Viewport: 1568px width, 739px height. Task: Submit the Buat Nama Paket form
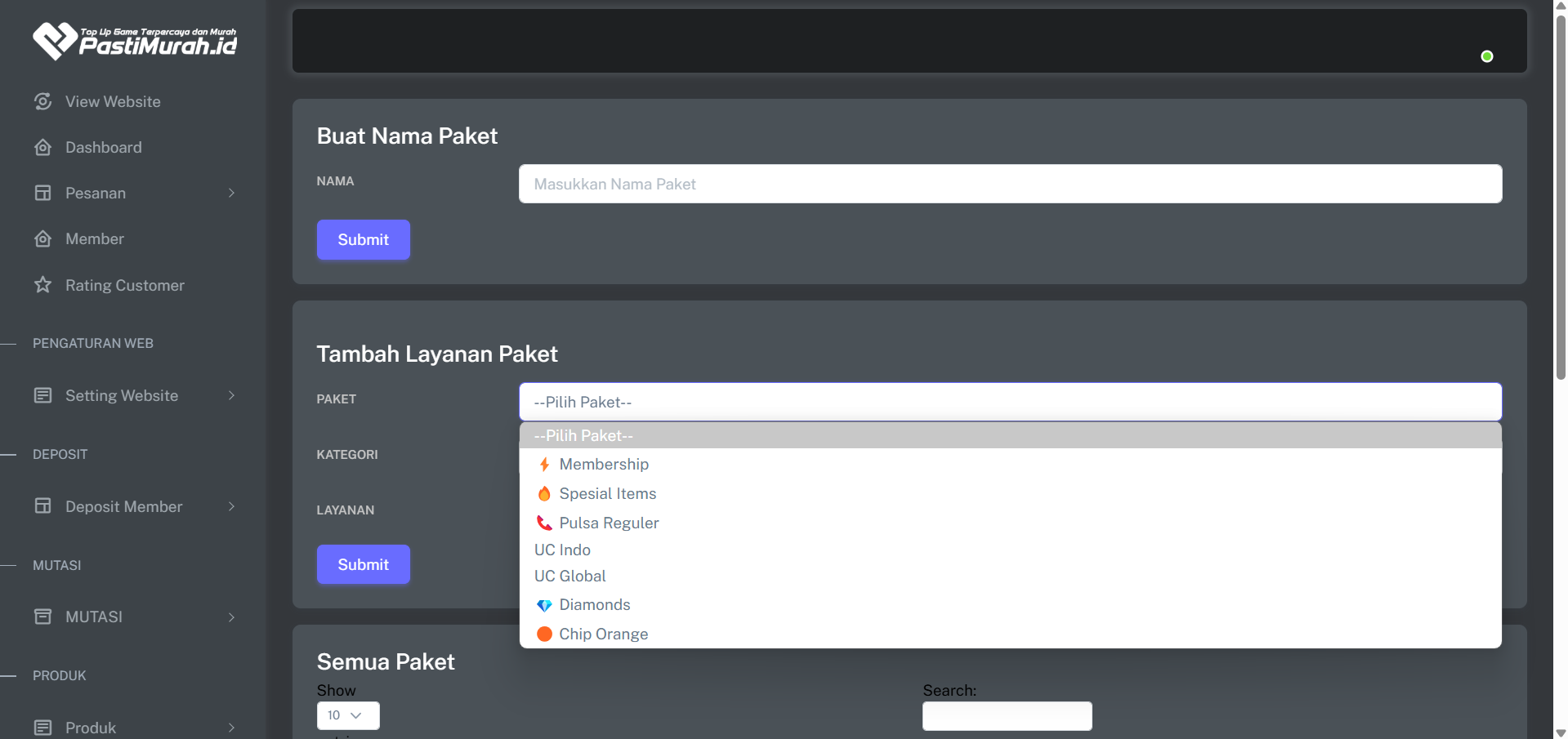tap(363, 240)
